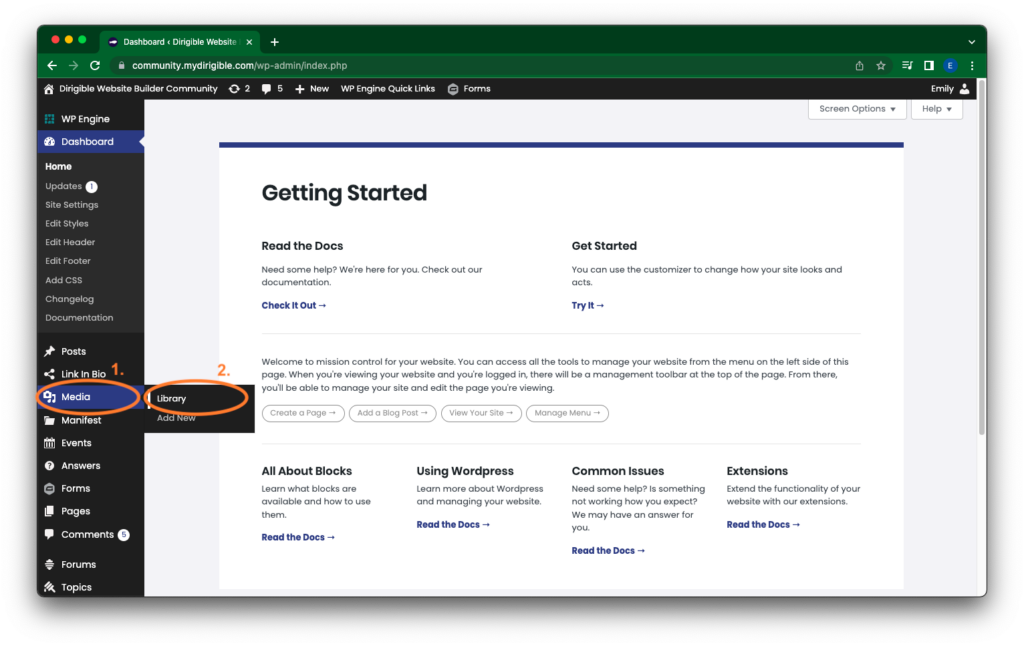The width and height of the screenshot is (1024, 646).
Task: Expand the Screen Options panel
Action: point(855,109)
